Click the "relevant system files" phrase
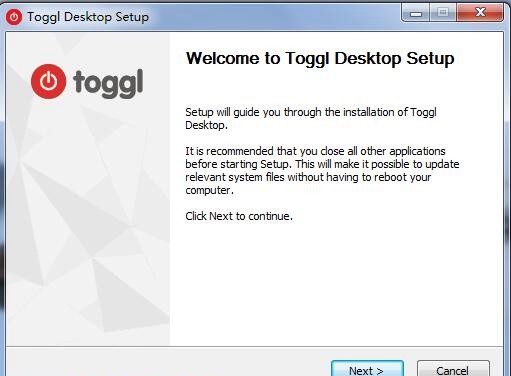Image resolution: width=511 pixels, height=376 pixels. tap(235, 177)
